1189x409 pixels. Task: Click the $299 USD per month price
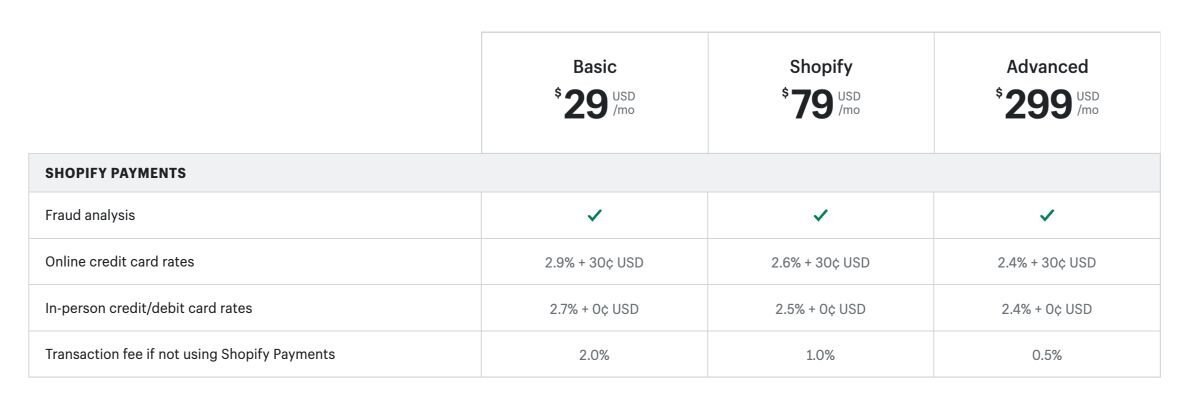[1047, 104]
